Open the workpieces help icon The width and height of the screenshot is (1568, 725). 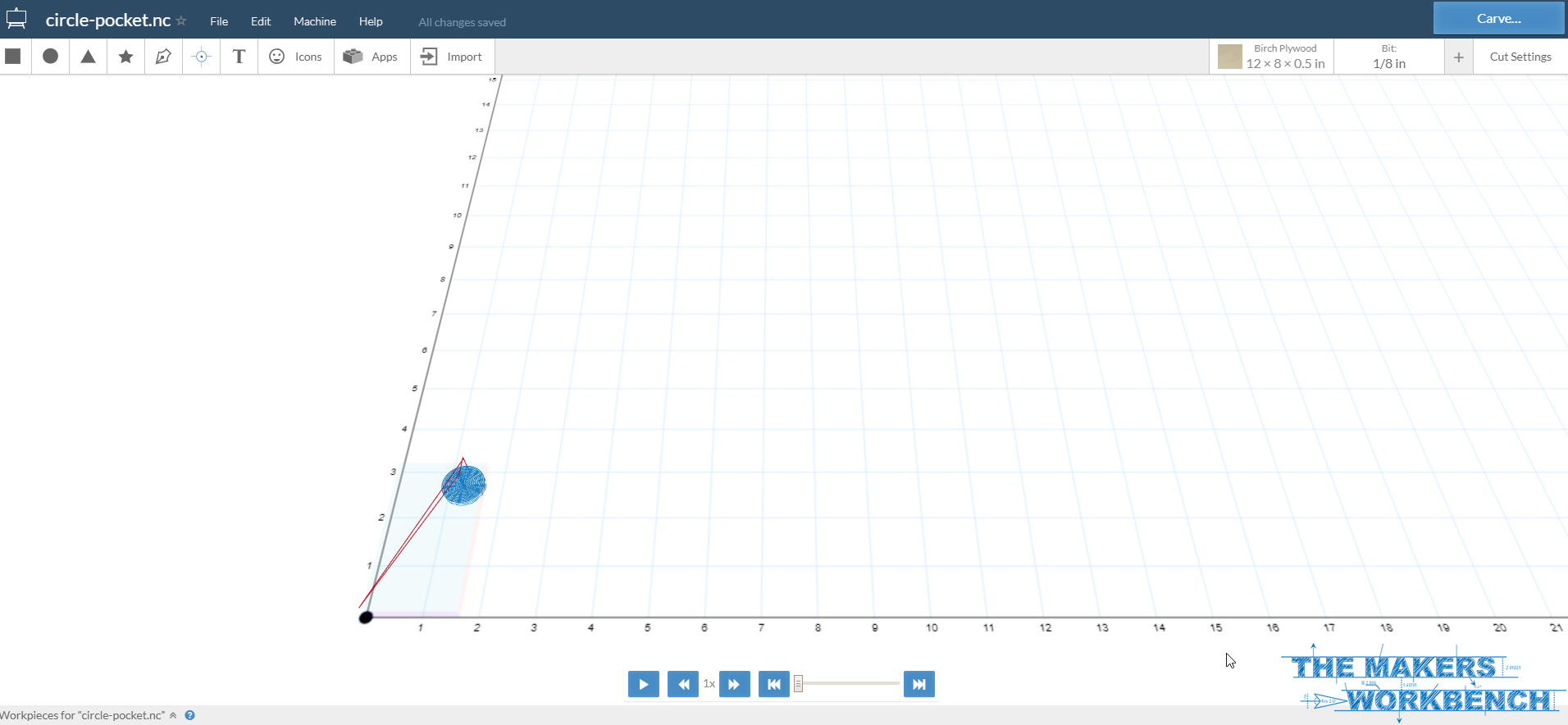[x=189, y=715]
